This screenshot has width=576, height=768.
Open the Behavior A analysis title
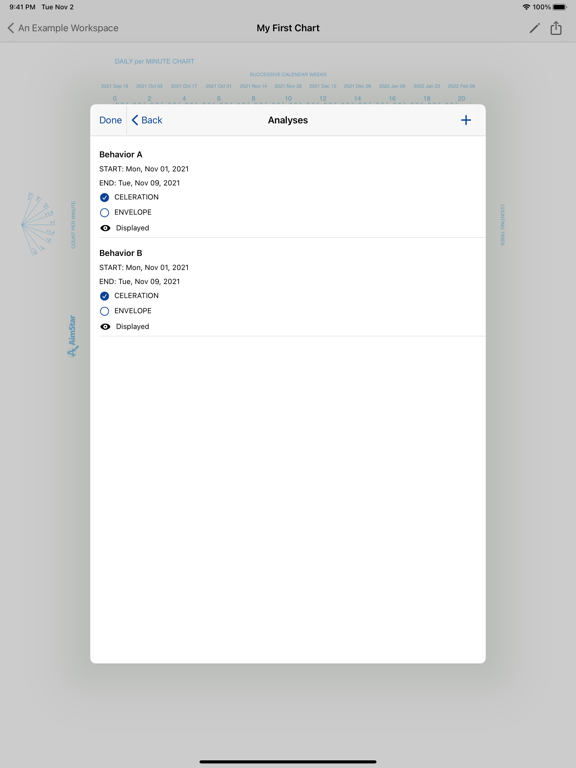point(120,154)
